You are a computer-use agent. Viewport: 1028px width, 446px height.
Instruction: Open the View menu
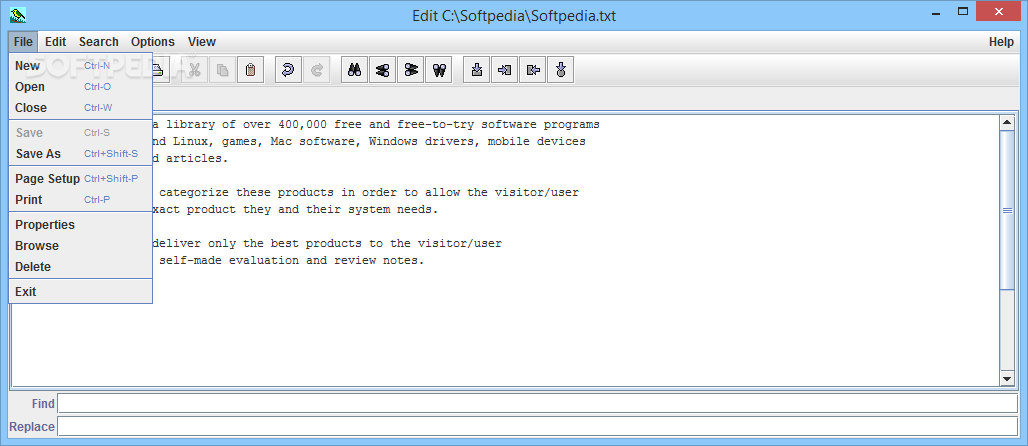(202, 41)
